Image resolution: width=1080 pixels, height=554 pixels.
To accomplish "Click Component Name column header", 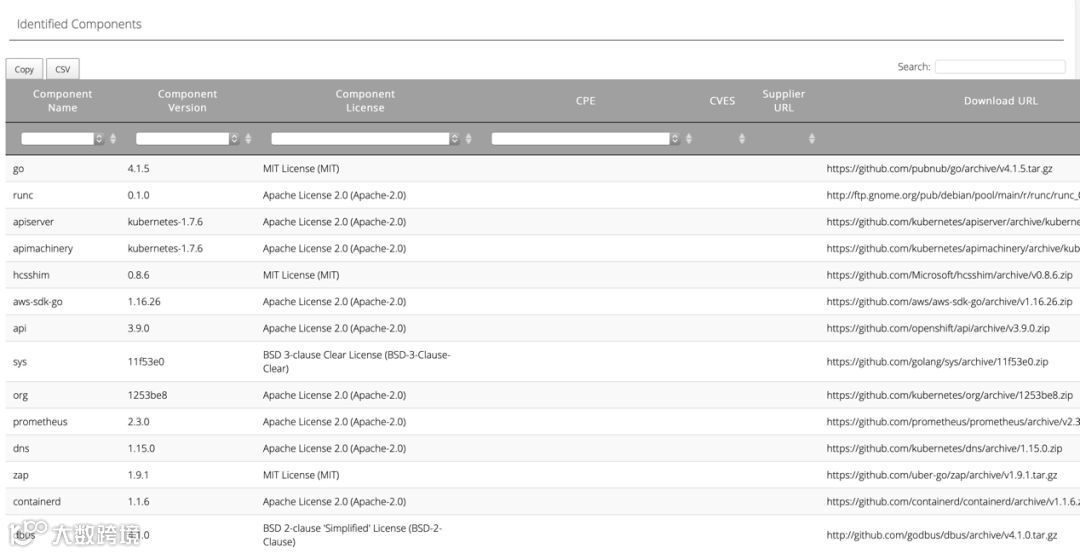I will click(63, 101).
